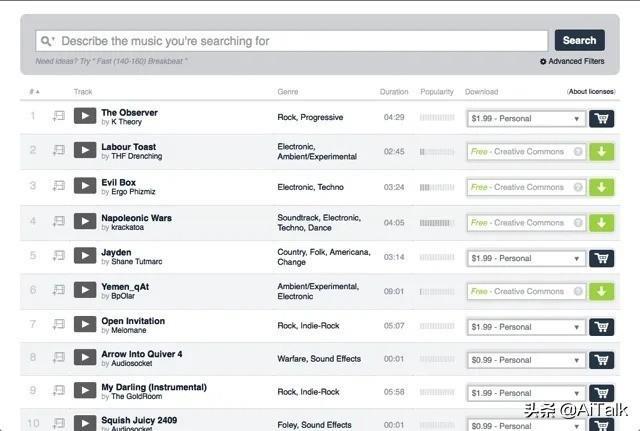Open artist link K Theory
This screenshot has width=640, height=431.
(x=127, y=123)
